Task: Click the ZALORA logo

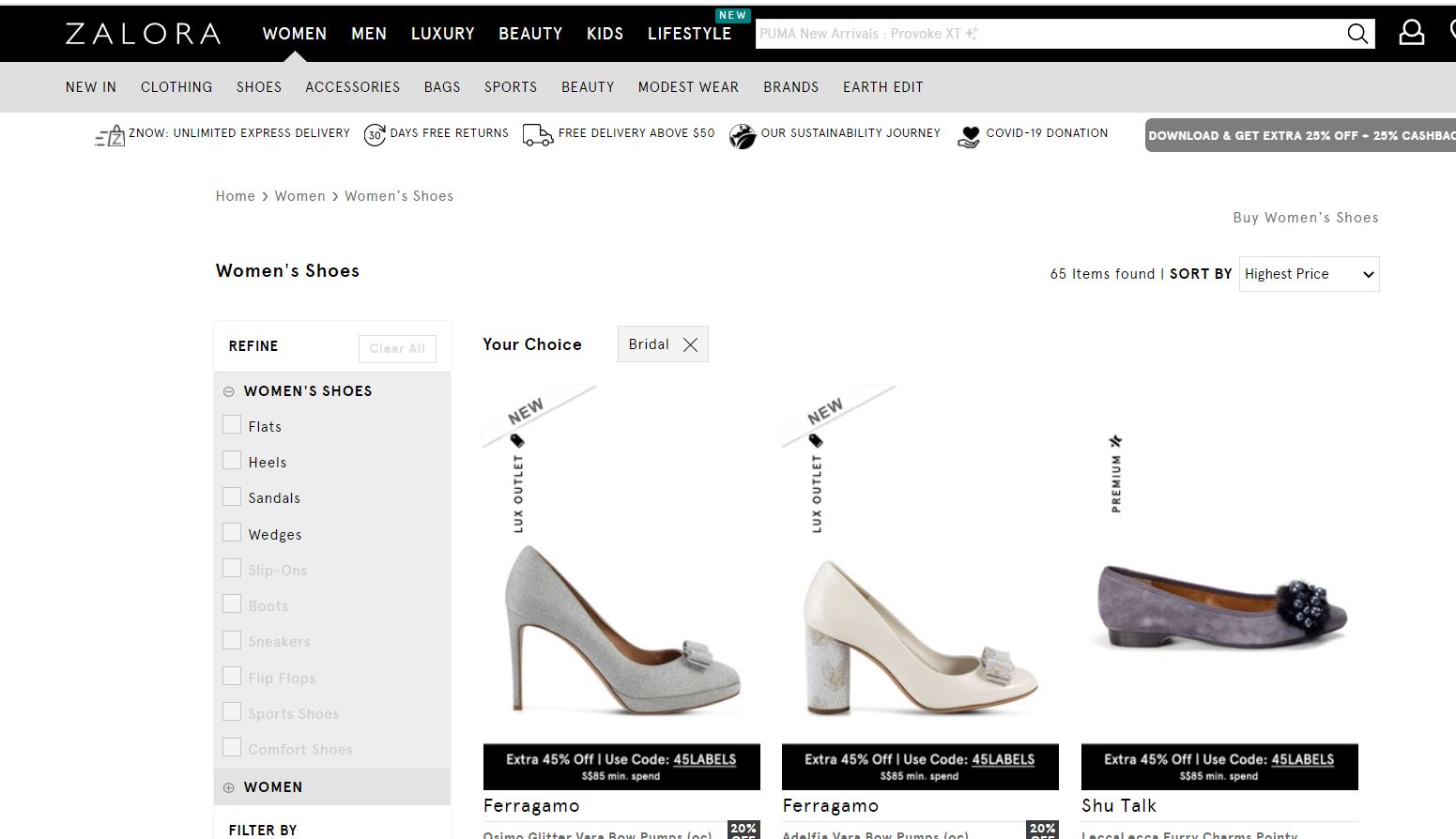Action: tap(144, 34)
